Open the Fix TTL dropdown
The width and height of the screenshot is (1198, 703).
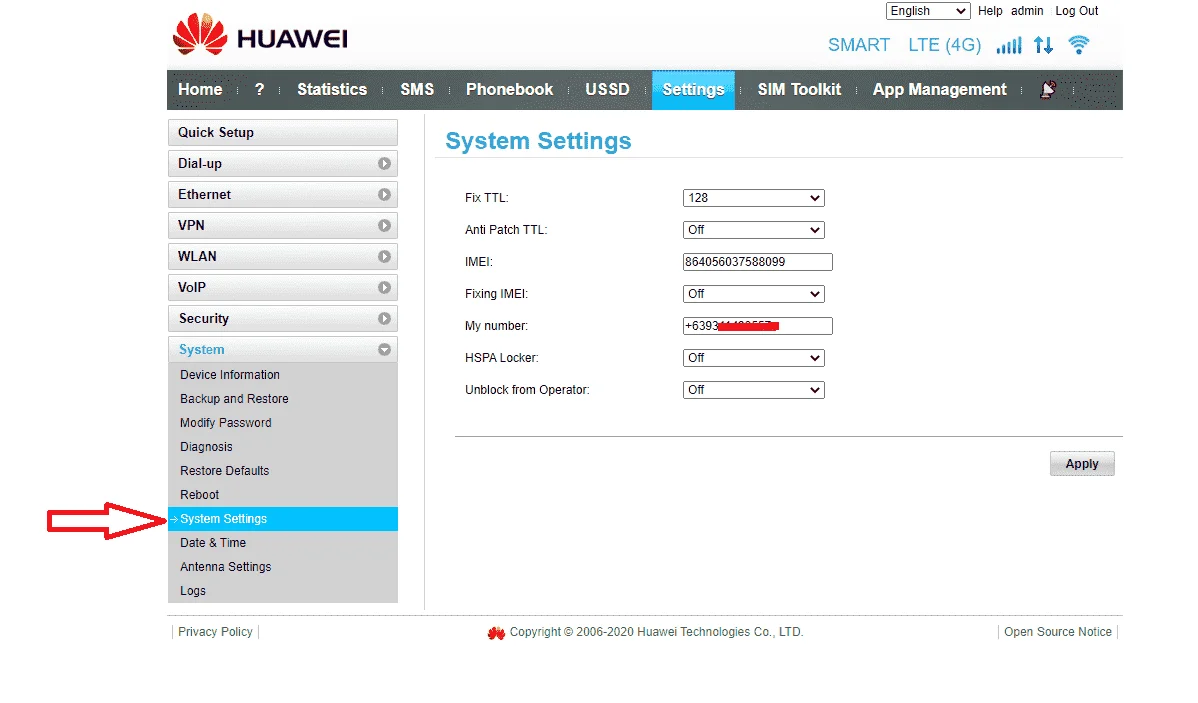753,198
